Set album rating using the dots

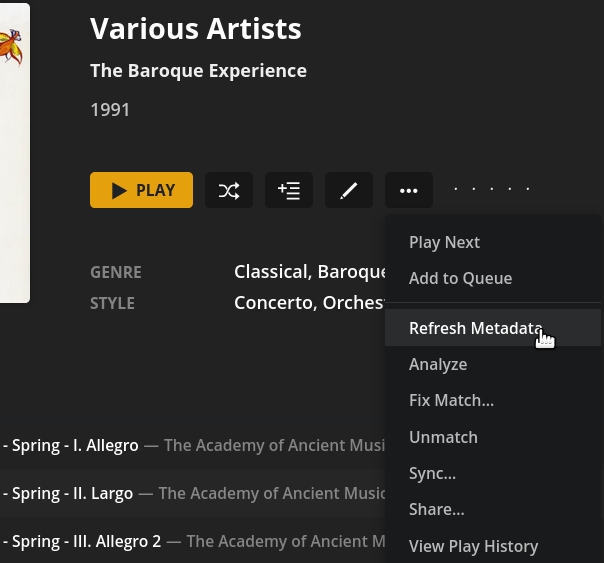coord(491,189)
